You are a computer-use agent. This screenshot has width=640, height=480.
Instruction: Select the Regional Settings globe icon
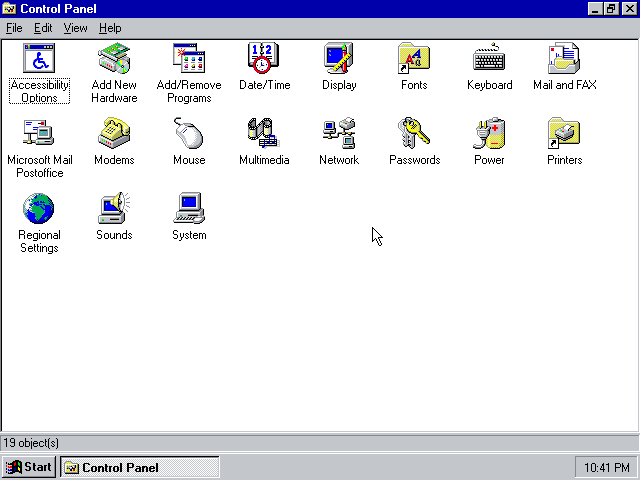(39, 208)
